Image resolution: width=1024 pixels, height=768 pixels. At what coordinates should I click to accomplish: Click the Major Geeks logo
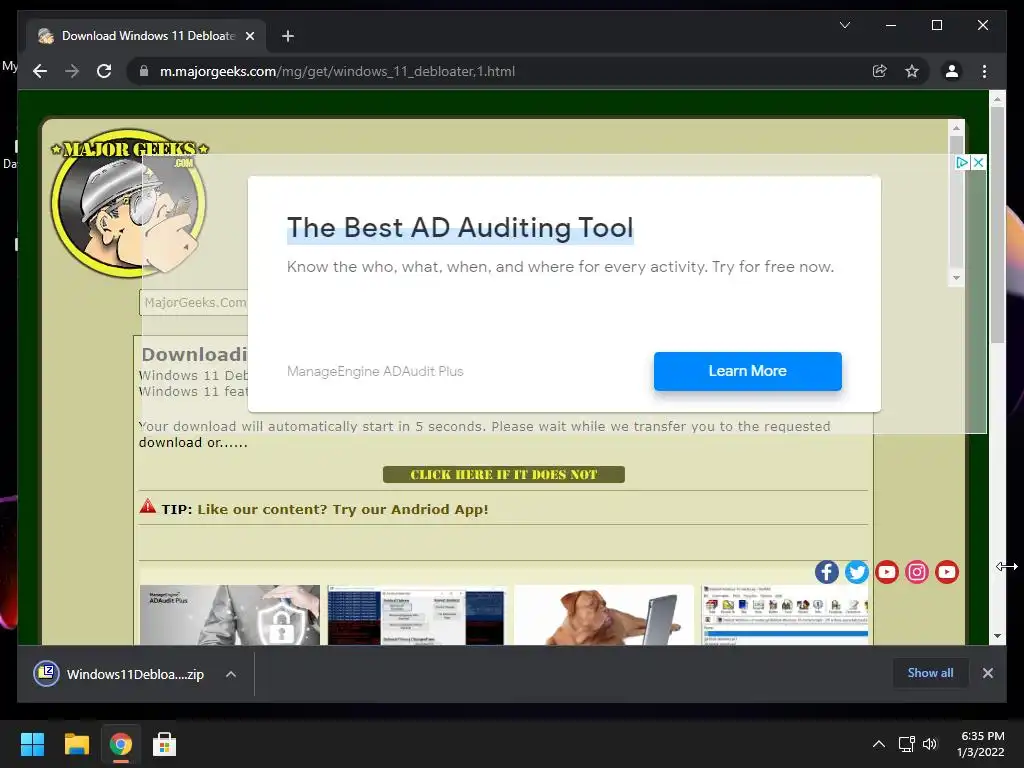pyautogui.click(x=129, y=202)
